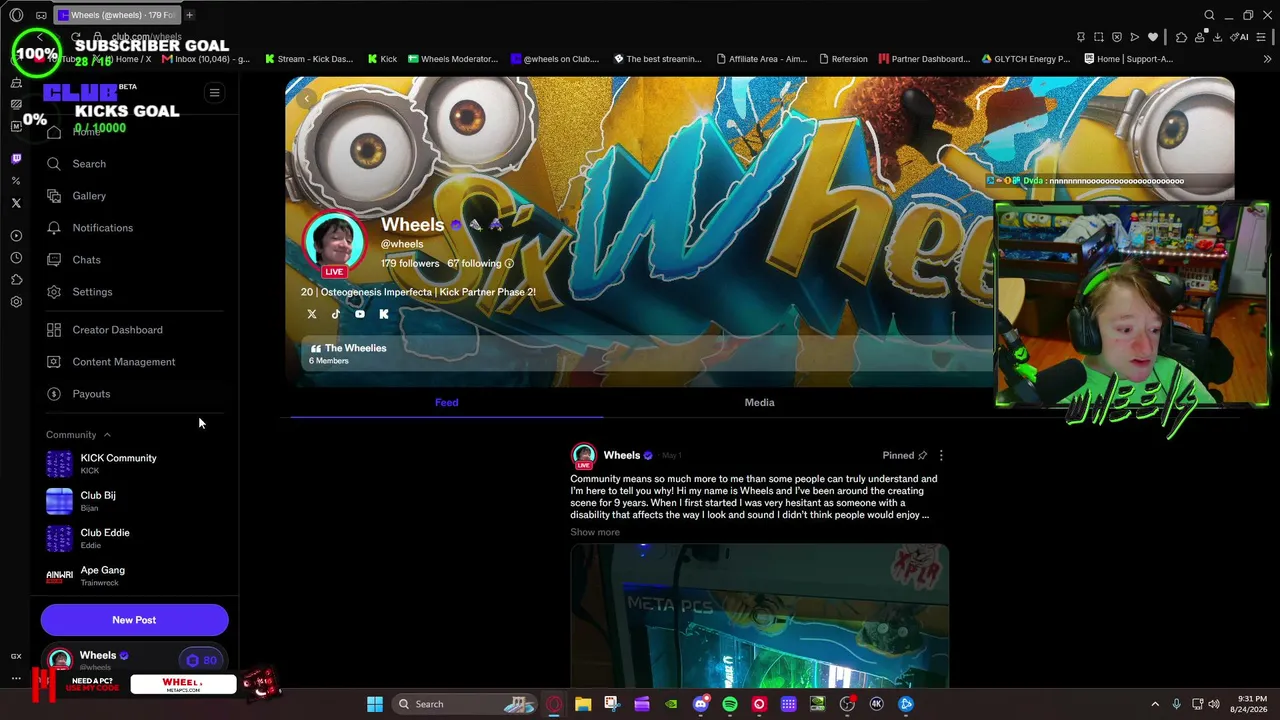The image size is (1280, 720).
Task: Click the Wheels author name on pinned post
Action: click(x=621, y=456)
